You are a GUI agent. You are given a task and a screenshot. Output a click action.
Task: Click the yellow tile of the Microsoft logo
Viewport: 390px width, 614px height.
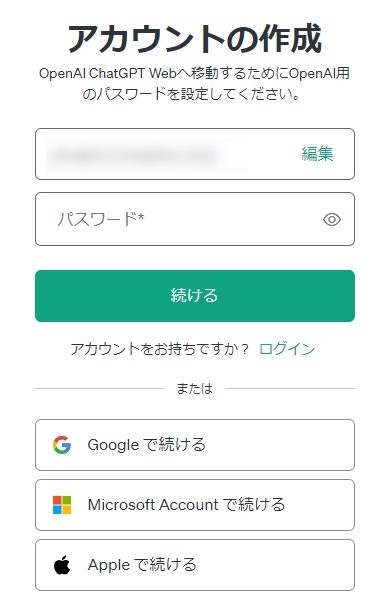point(67,509)
